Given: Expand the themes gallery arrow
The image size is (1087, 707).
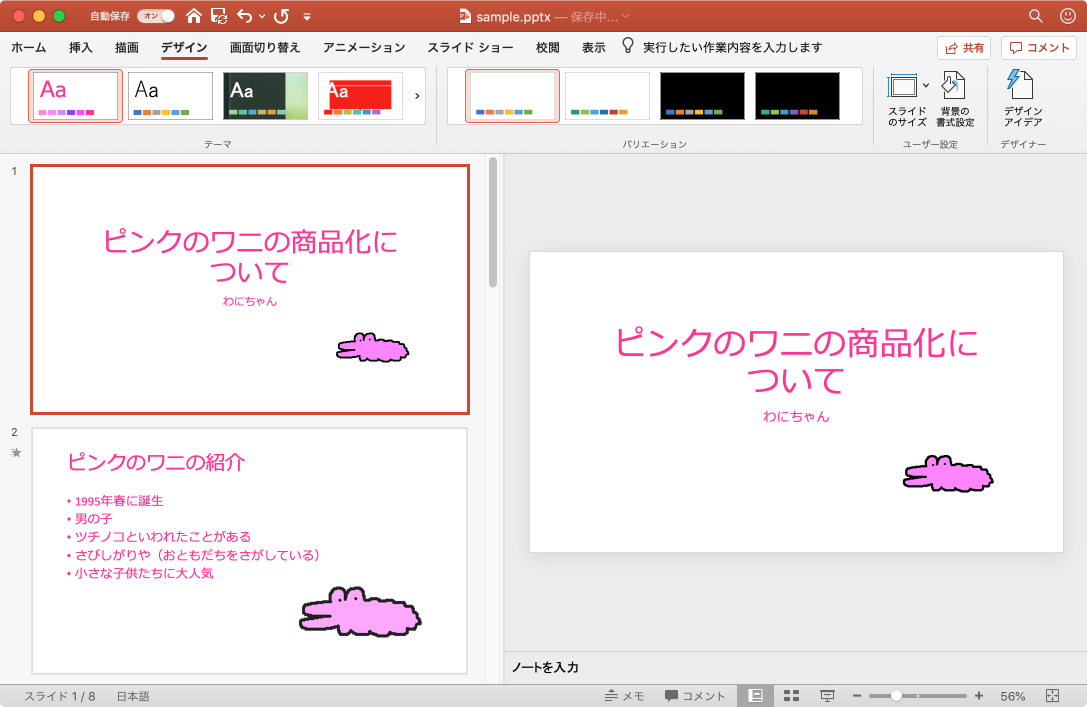Looking at the screenshot, I should 417,96.
